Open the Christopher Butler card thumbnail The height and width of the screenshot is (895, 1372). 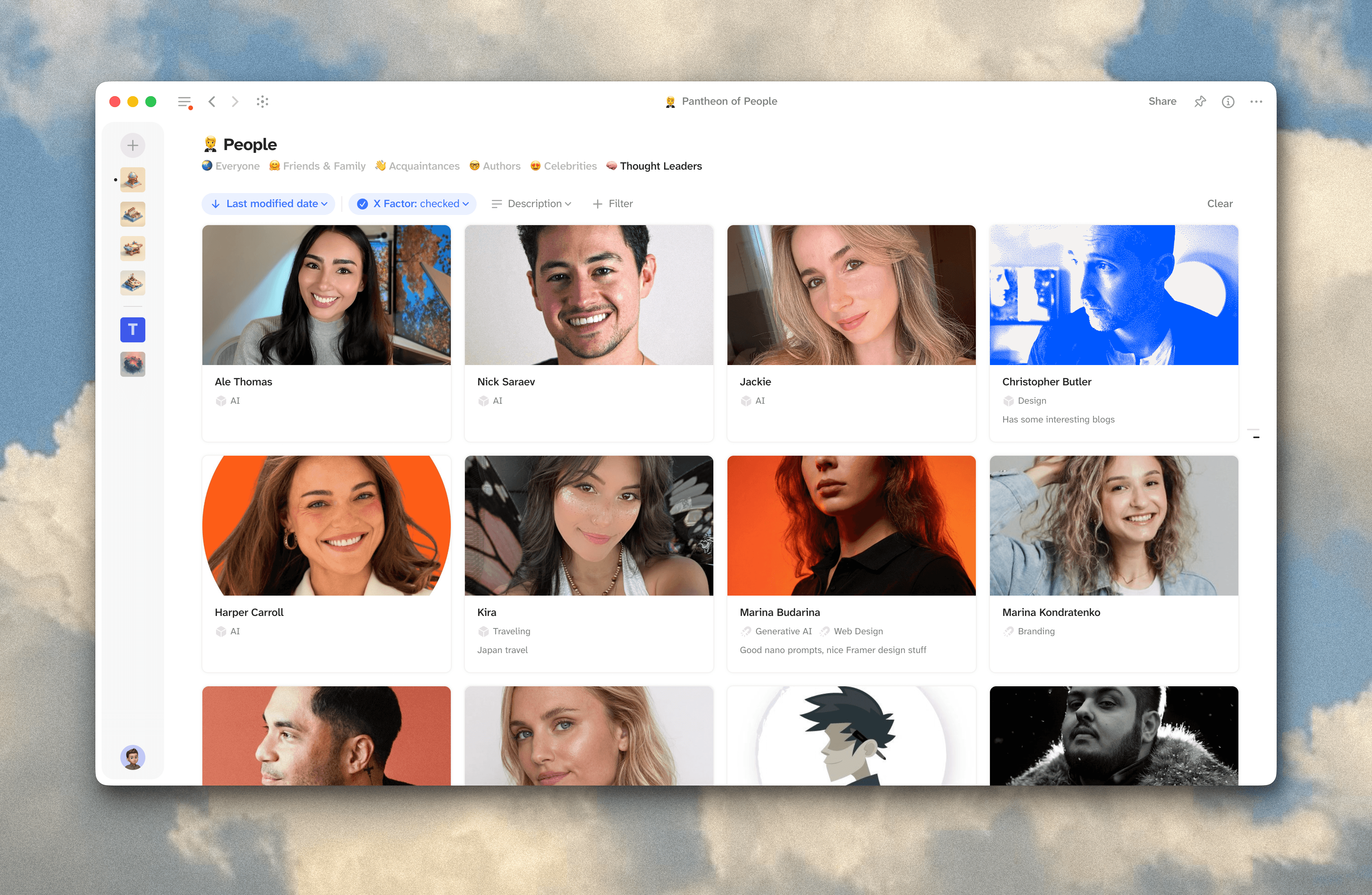[x=1113, y=295]
